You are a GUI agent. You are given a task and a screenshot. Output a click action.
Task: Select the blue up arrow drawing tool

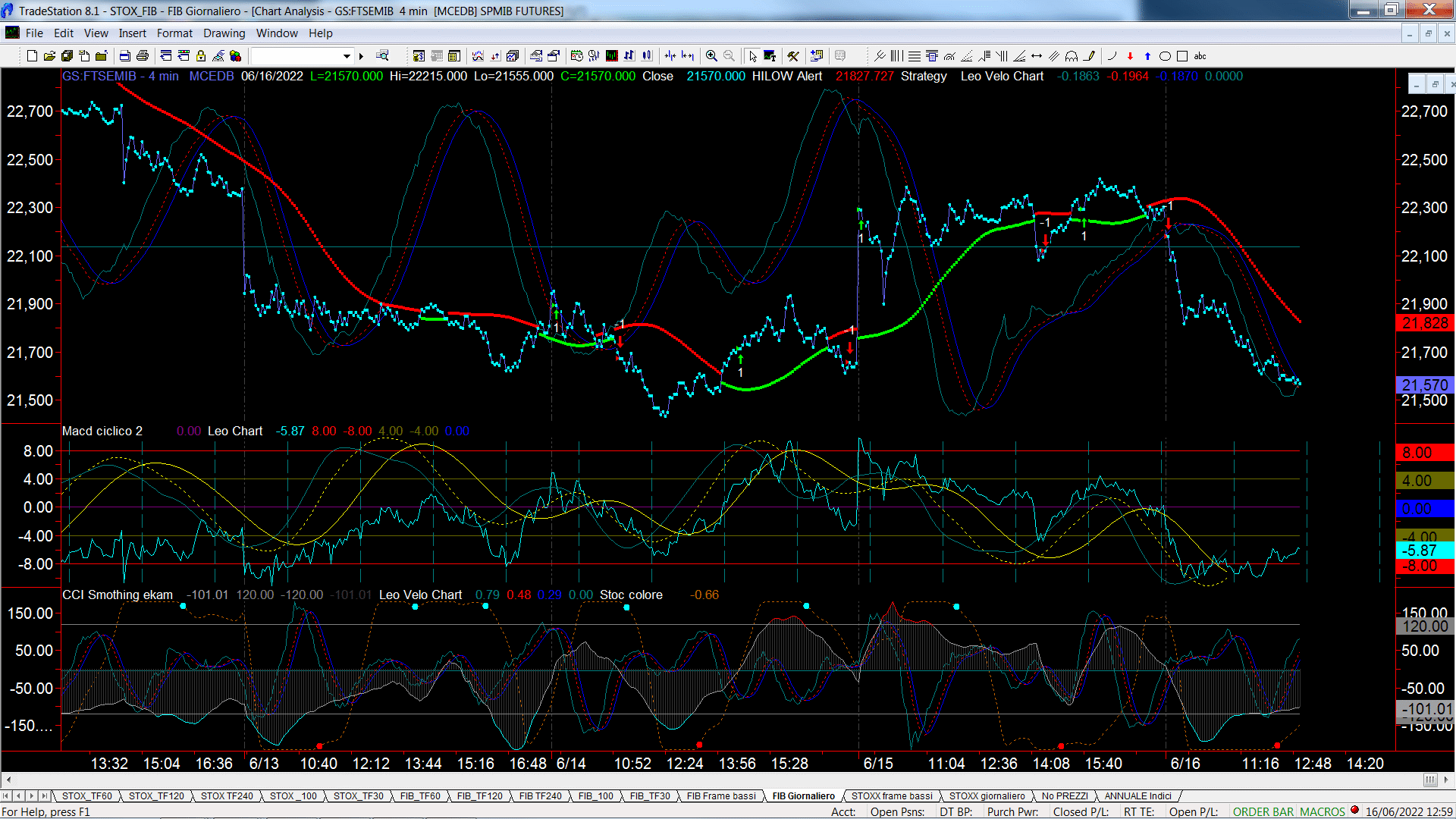click(x=1147, y=56)
